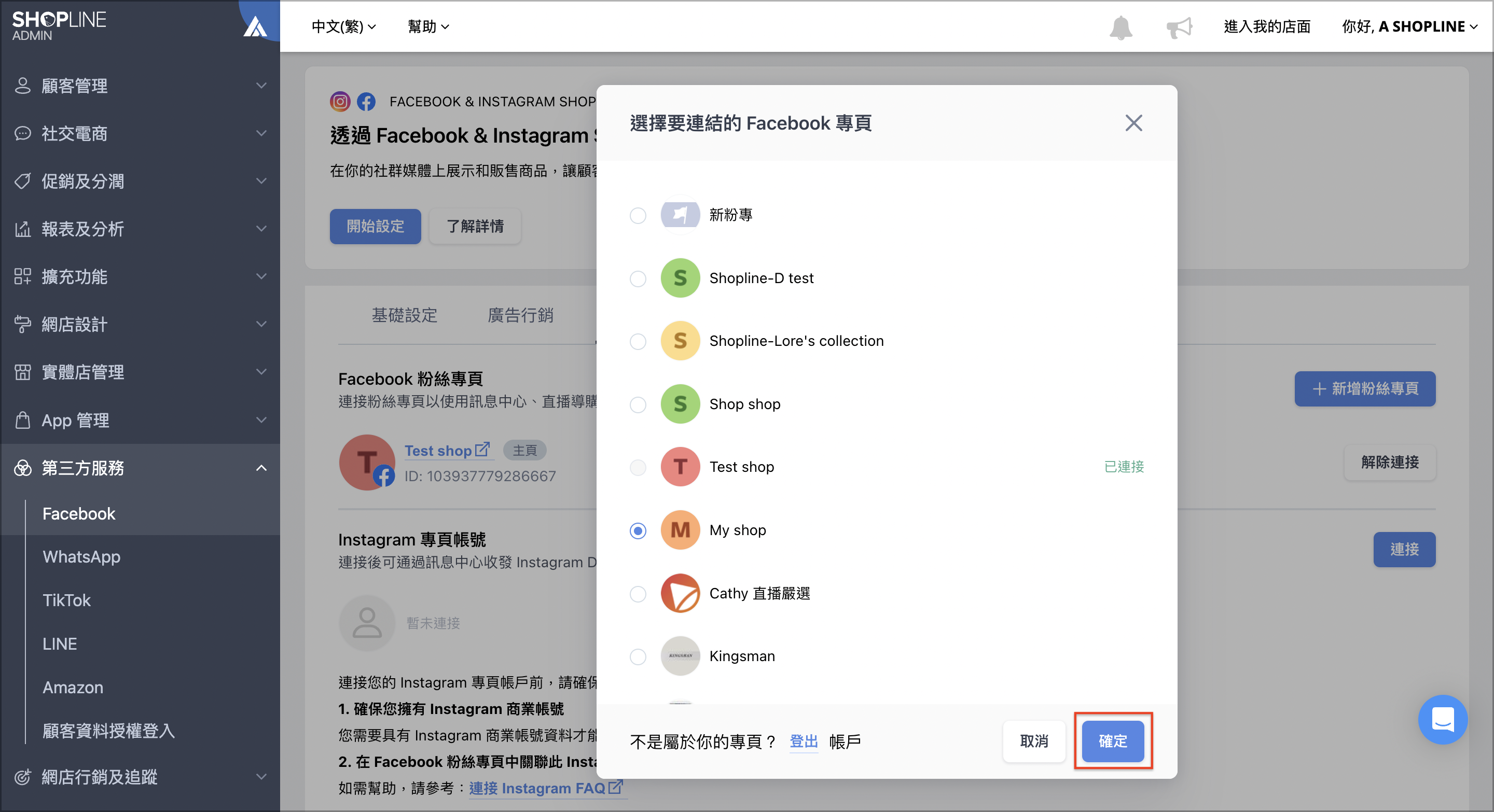Screen dimensions: 1494x812
Task: Click the My shop orange M avatar
Action: click(680, 530)
